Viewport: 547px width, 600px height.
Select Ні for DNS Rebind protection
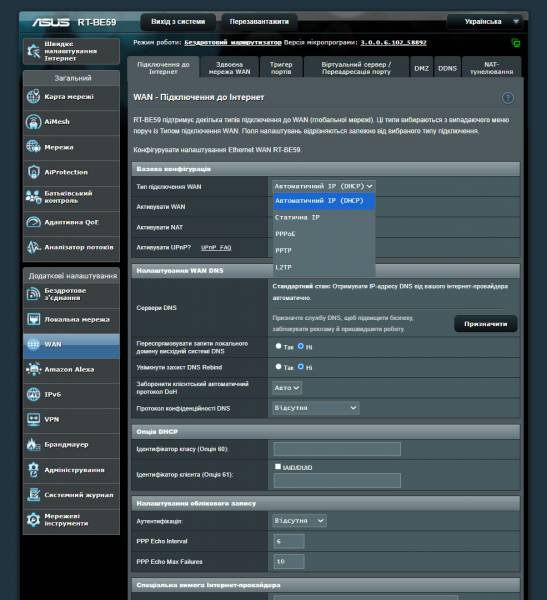click(x=301, y=367)
